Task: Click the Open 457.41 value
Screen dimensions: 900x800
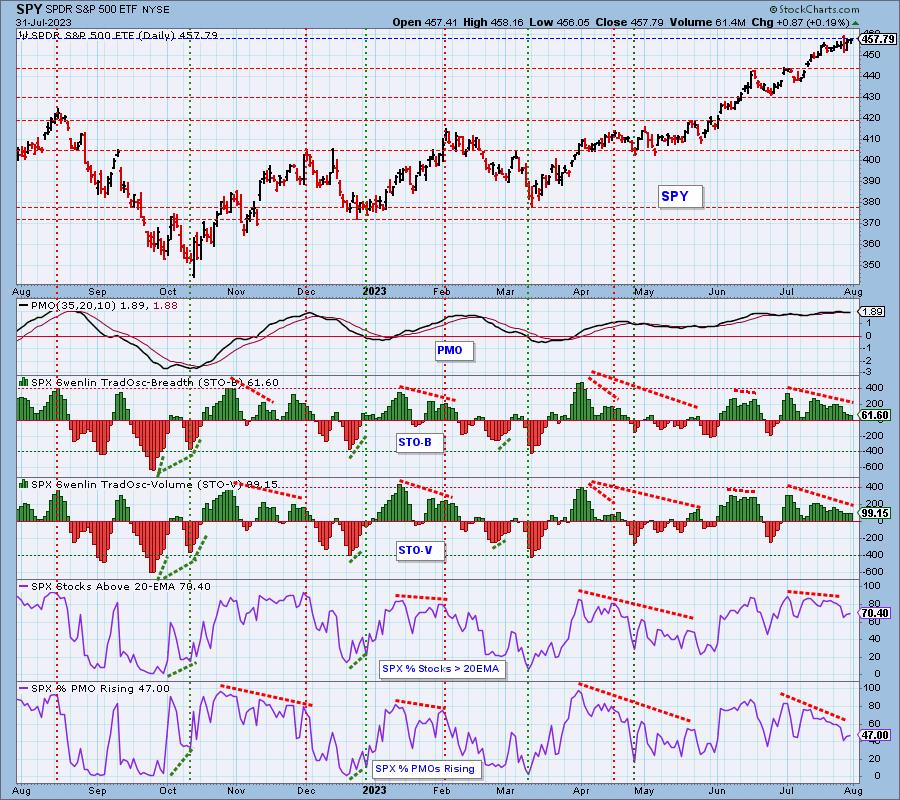Action: [x=425, y=22]
